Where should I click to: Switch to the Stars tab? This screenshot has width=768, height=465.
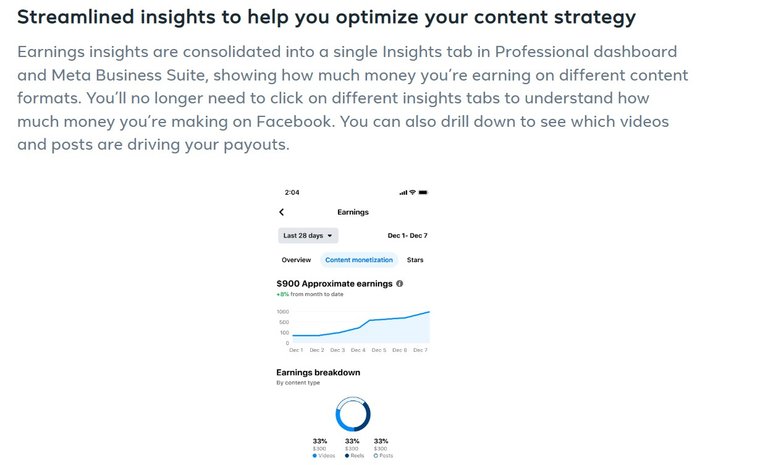point(415,260)
